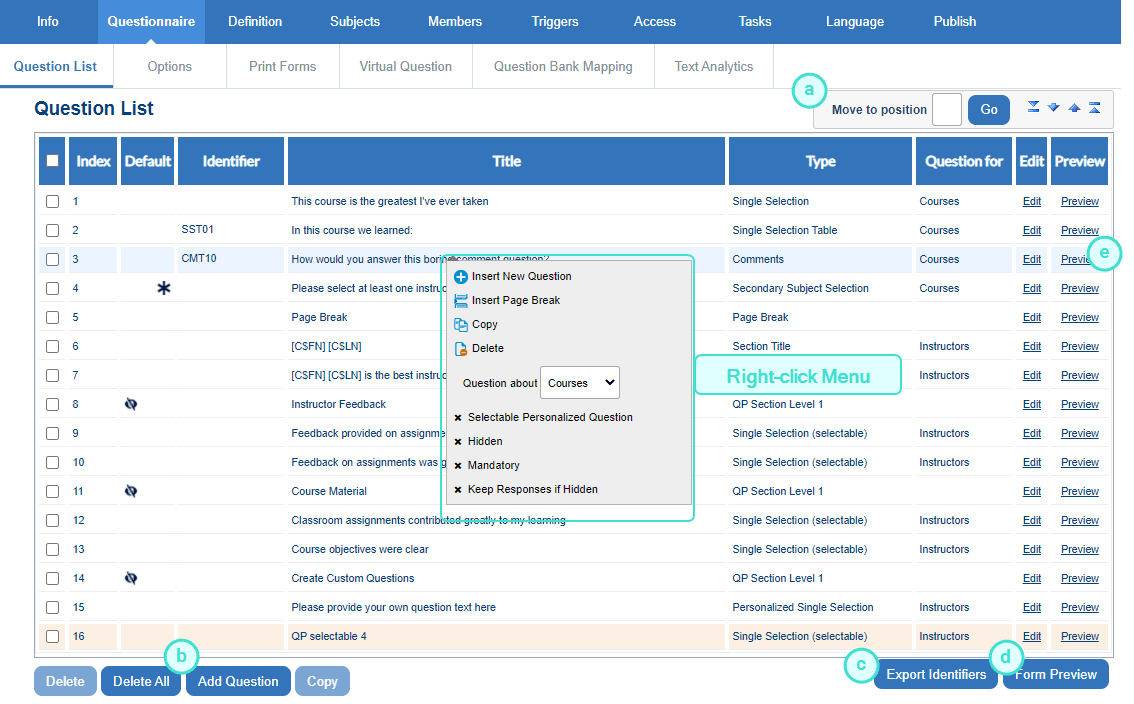Switch to the Language tab
1134x704 pixels.
pos(855,22)
